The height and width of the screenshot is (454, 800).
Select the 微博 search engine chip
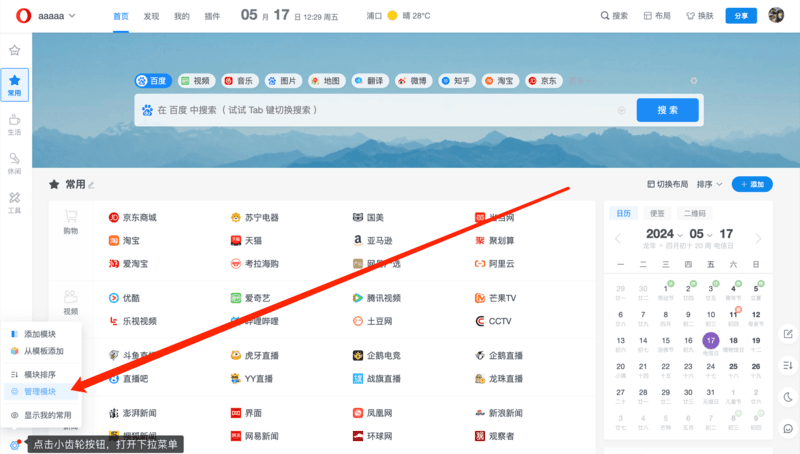click(x=413, y=81)
